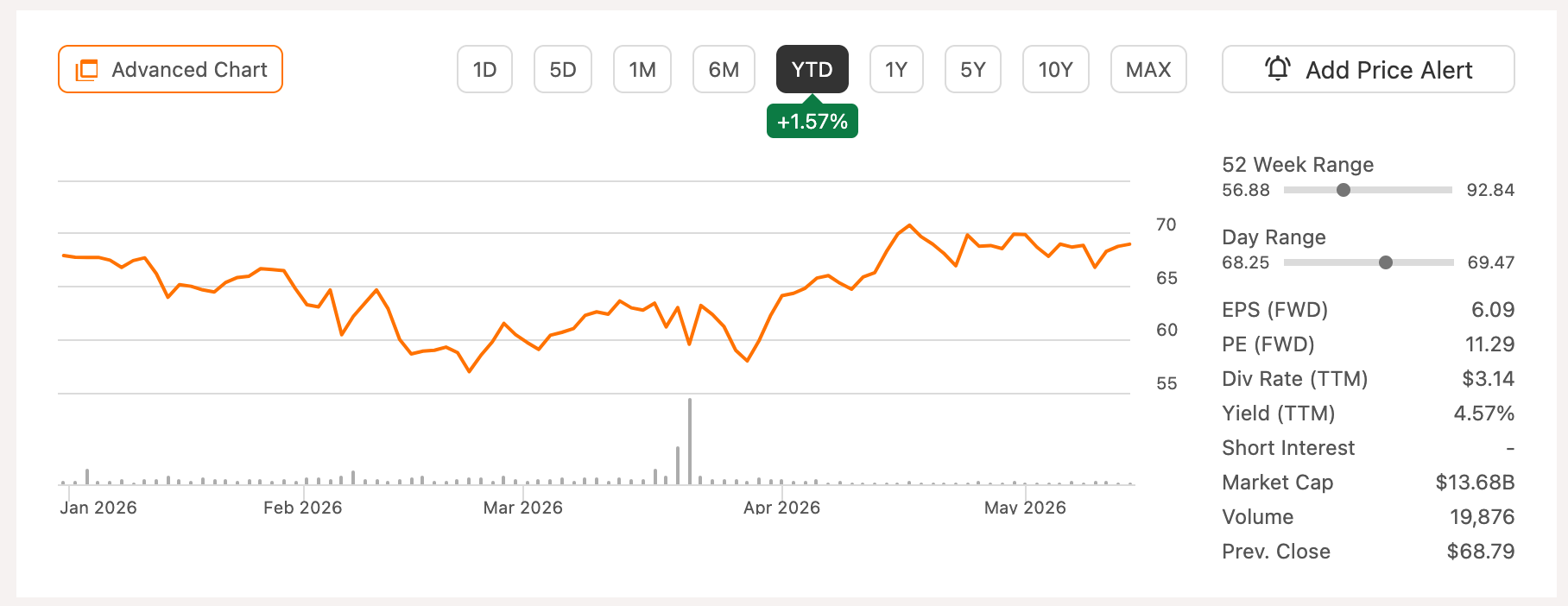Show the 1Y chart range
Viewport: 1568px width, 606px height.
896,69
